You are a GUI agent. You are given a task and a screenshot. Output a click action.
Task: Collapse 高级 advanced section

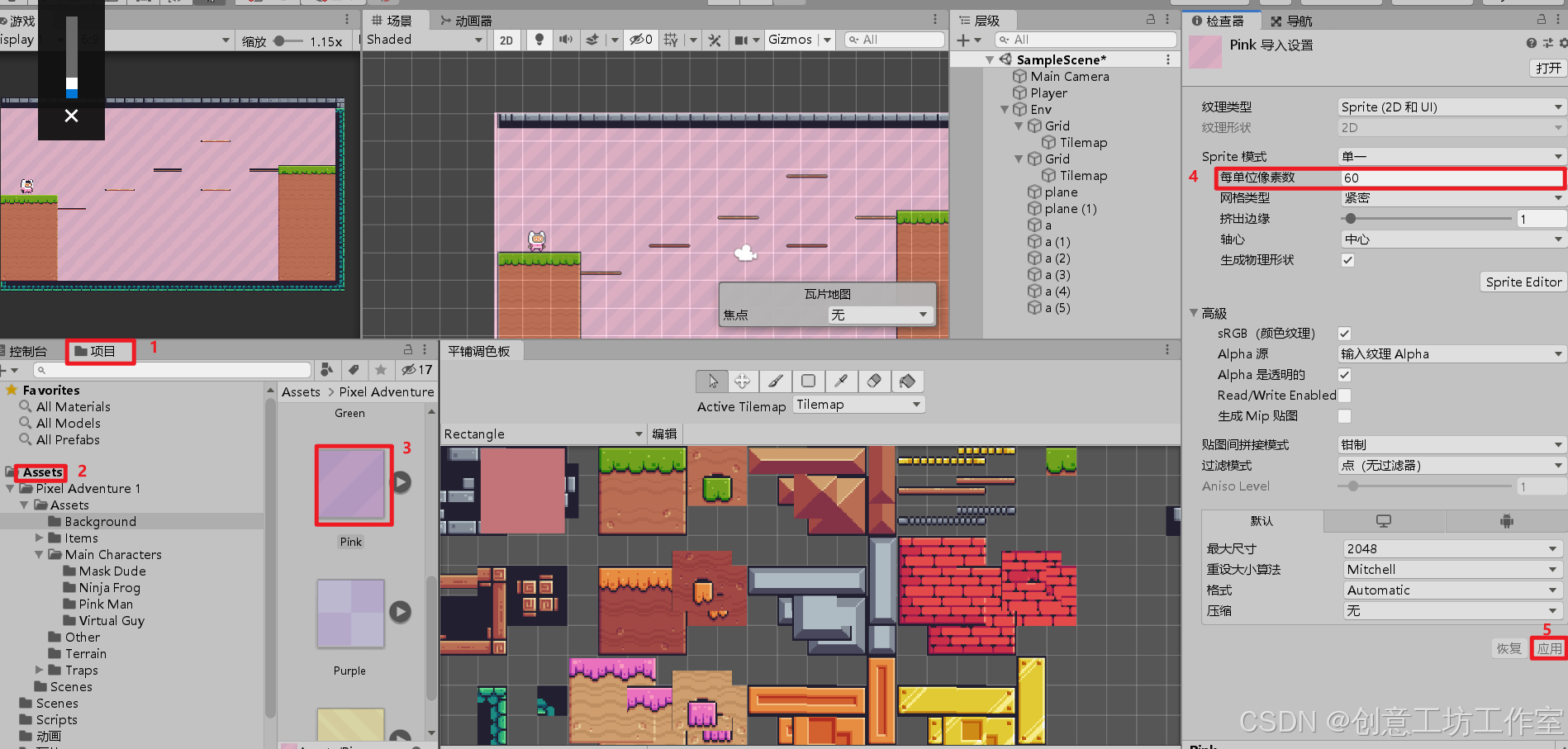click(1194, 313)
